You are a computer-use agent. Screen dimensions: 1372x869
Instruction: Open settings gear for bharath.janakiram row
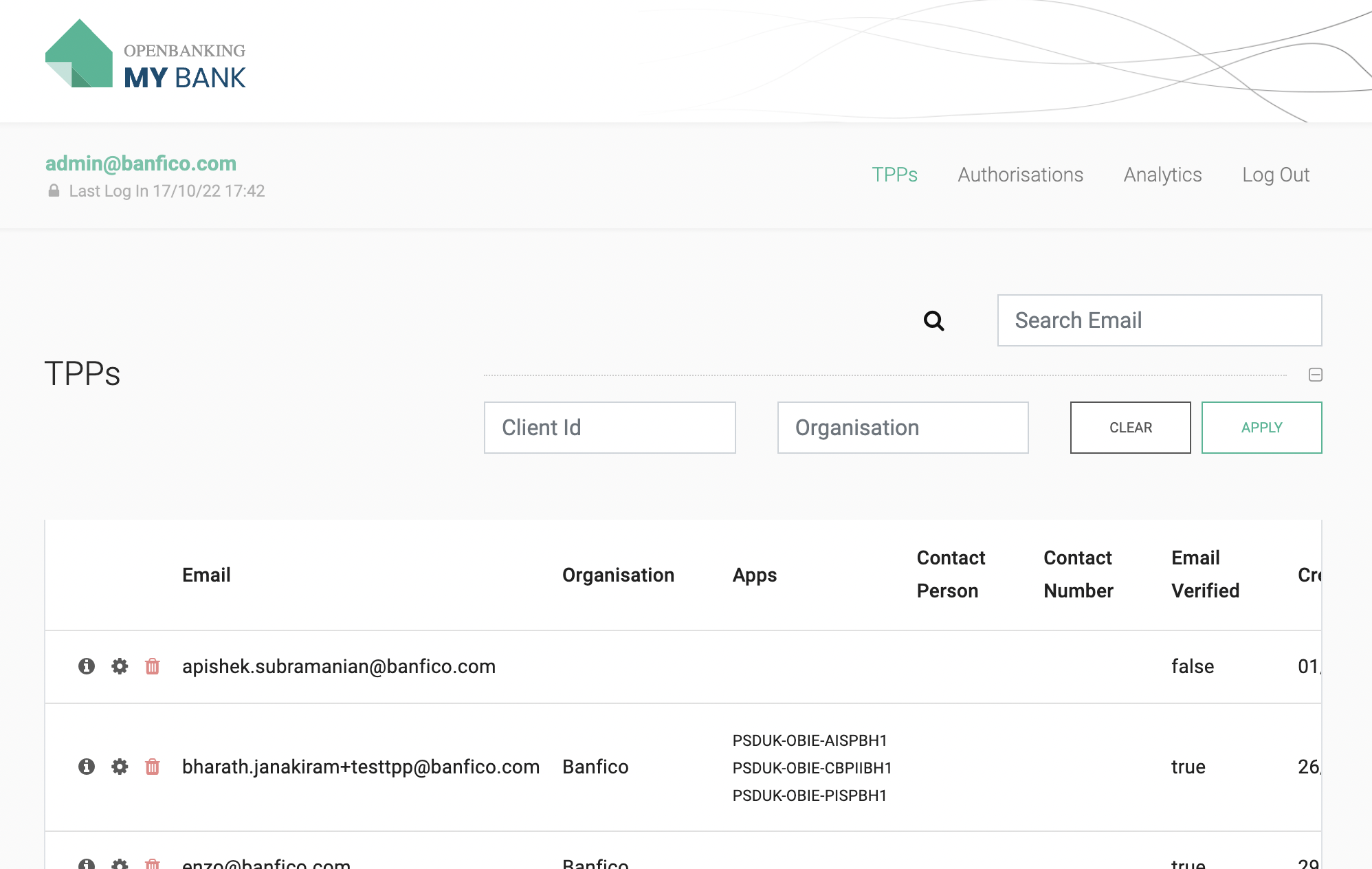[120, 767]
